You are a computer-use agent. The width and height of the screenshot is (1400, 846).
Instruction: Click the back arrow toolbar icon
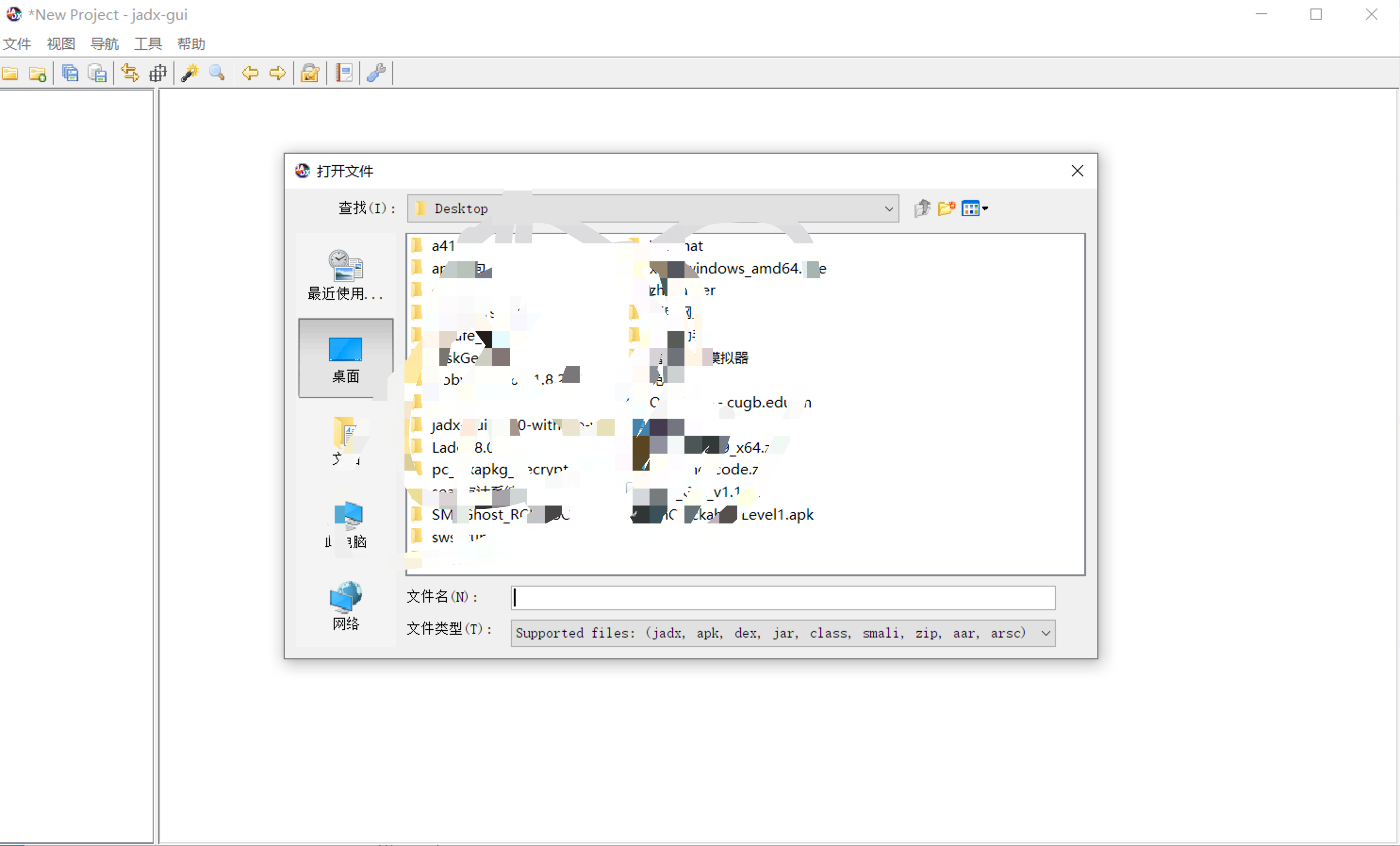[250, 74]
